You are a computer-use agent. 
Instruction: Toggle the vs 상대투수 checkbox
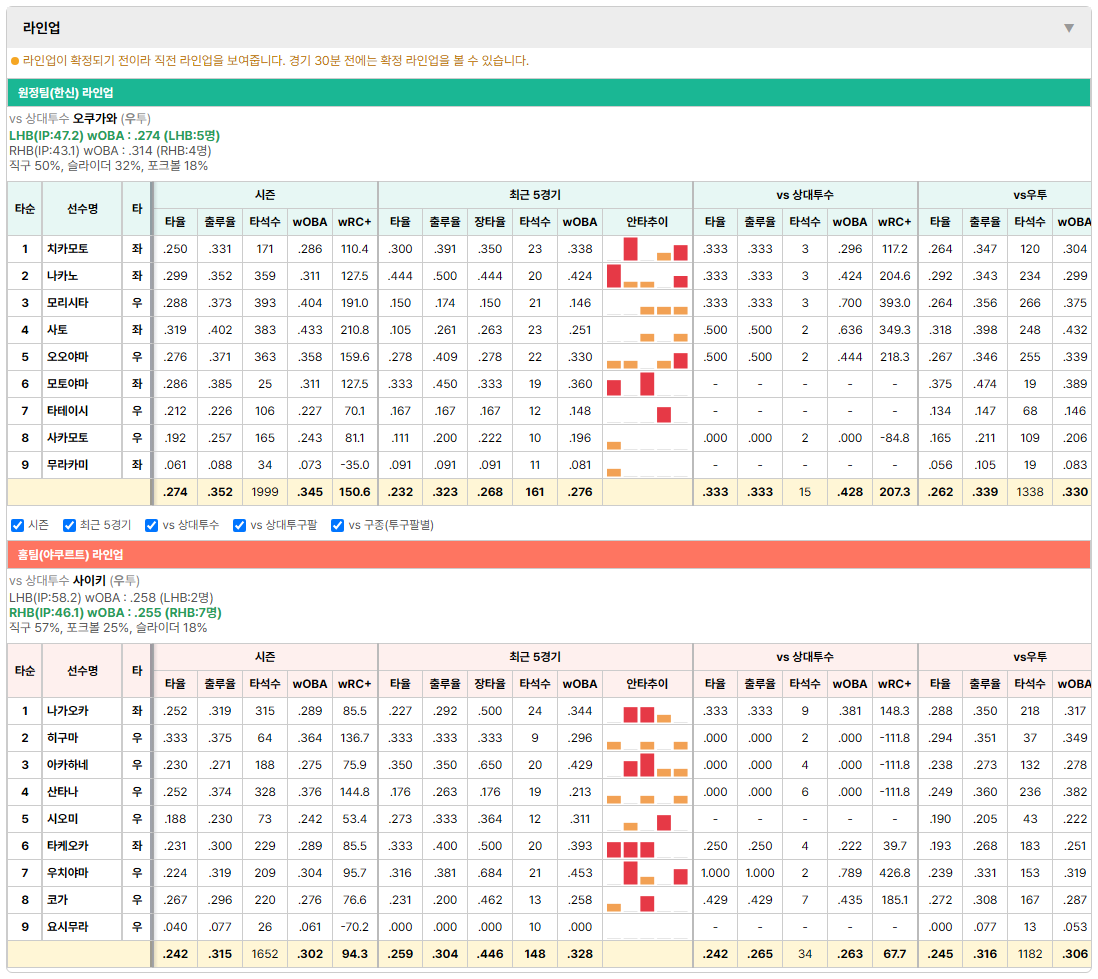coord(151,525)
